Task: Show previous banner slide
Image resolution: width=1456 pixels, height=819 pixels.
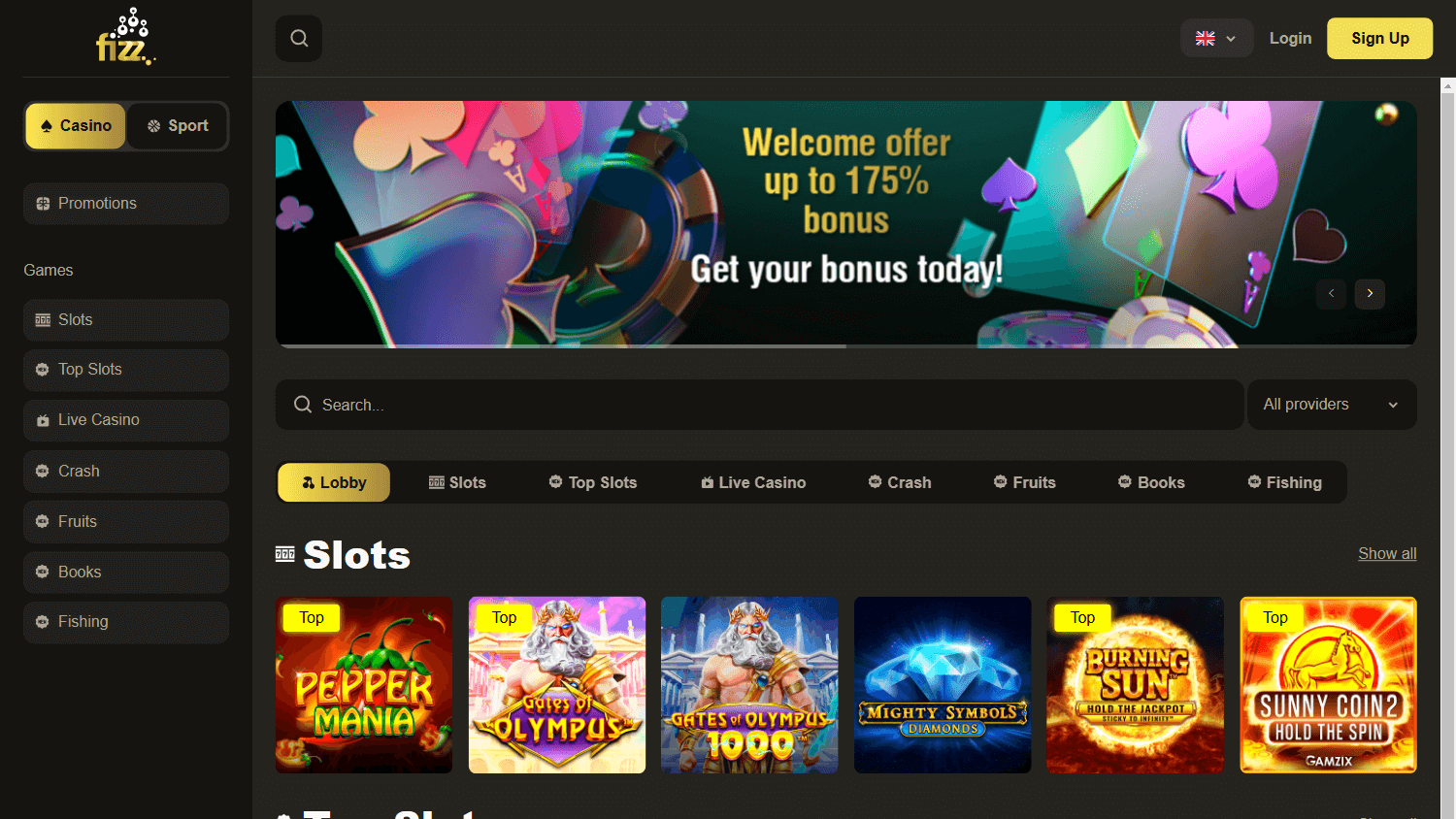Action: (x=1331, y=293)
